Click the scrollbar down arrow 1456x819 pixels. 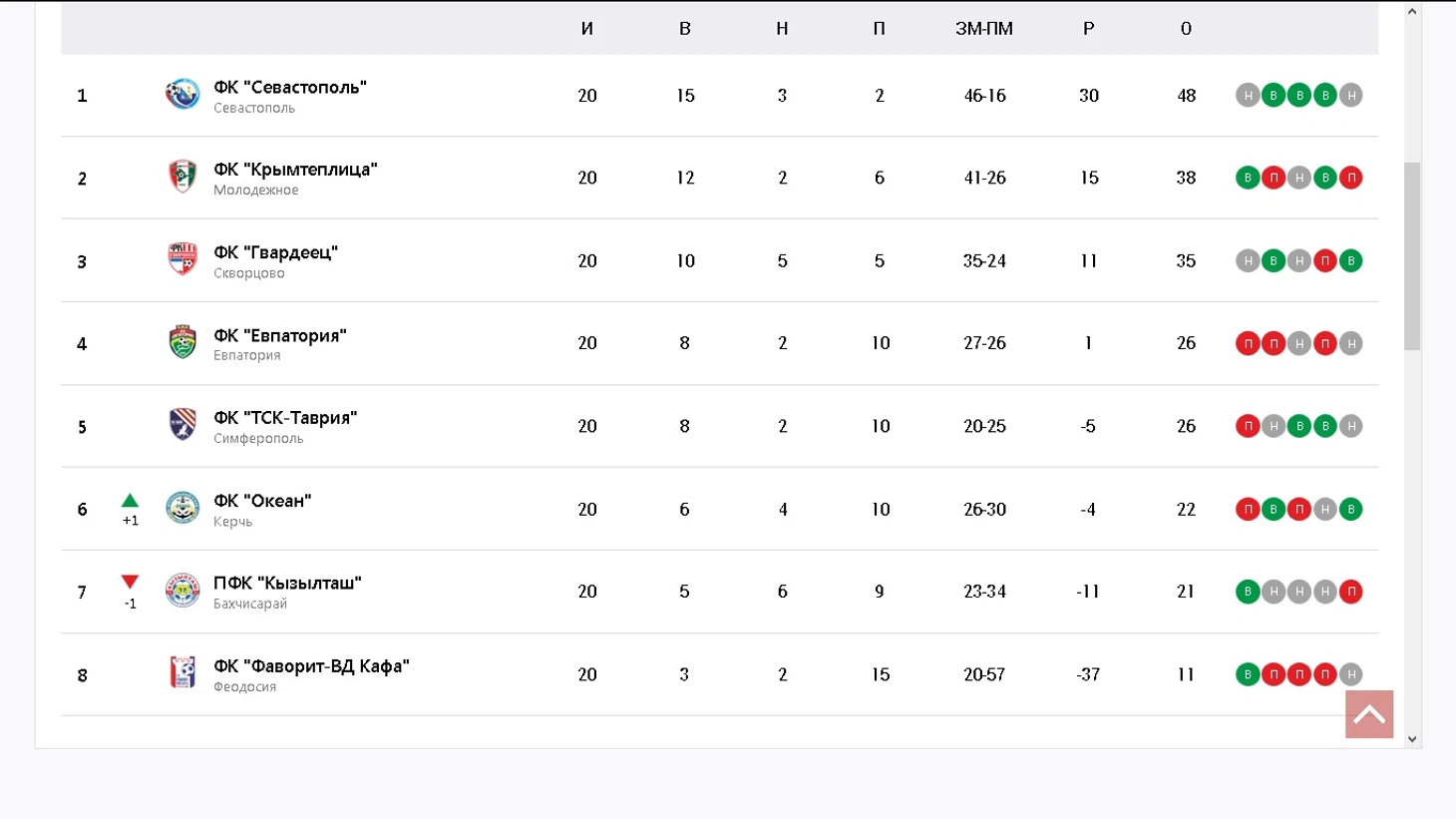click(1412, 739)
